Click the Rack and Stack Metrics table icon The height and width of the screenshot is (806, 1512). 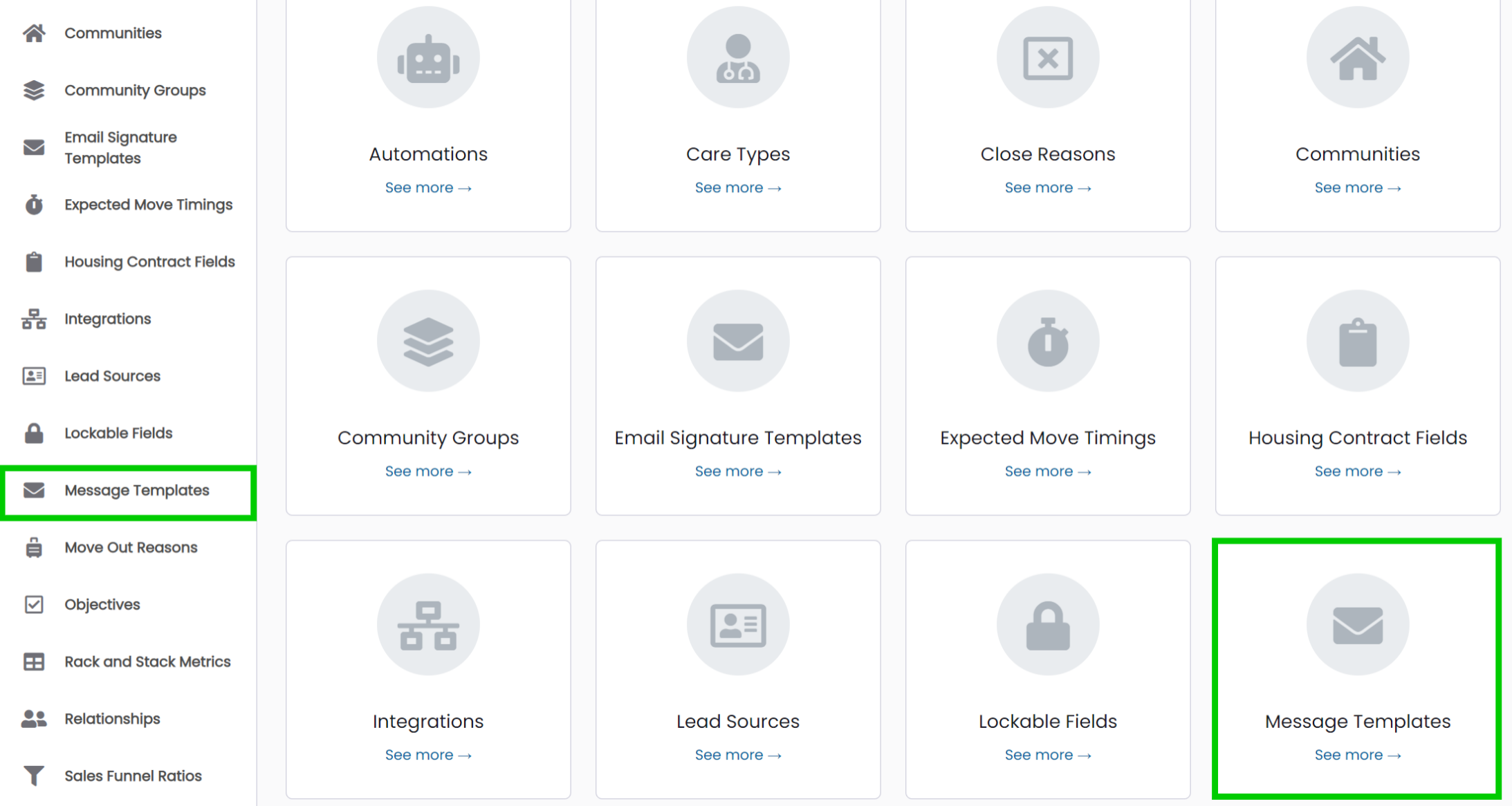34,662
